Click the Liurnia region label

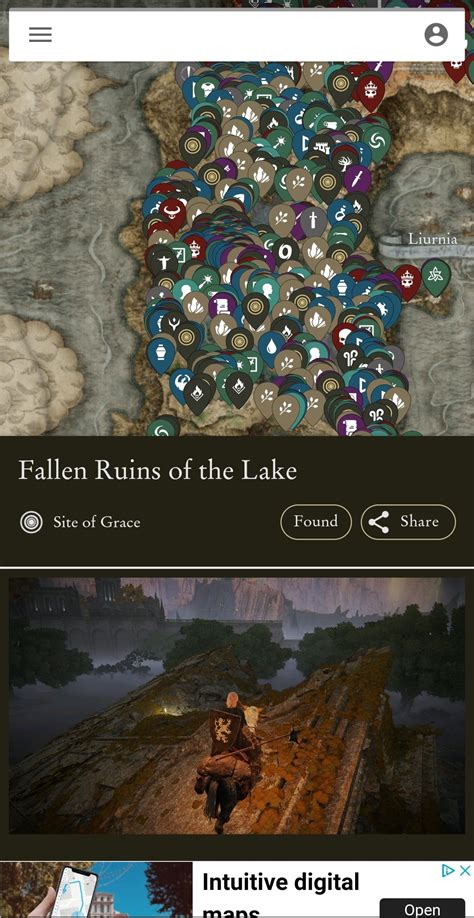tap(432, 239)
